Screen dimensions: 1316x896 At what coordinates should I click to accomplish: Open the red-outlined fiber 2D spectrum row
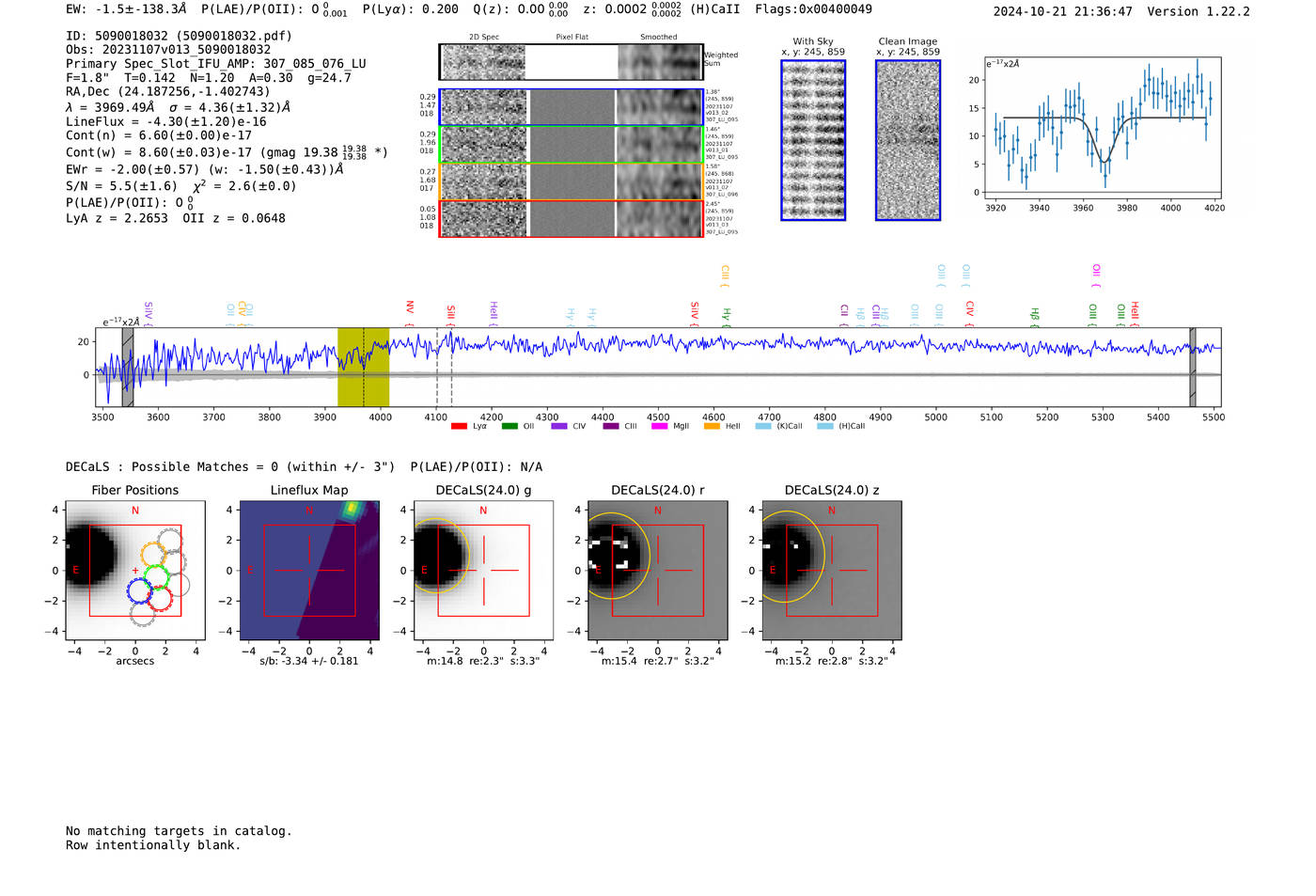tap(571, 218)
